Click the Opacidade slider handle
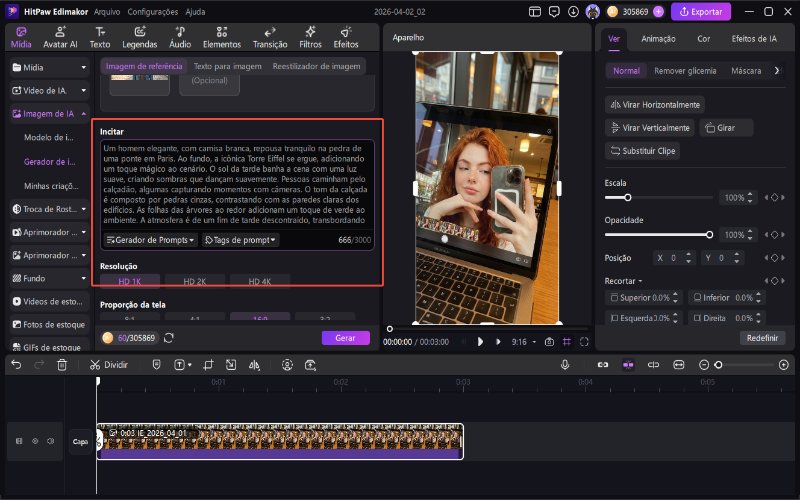800x500 pixels. pos(710,234)
